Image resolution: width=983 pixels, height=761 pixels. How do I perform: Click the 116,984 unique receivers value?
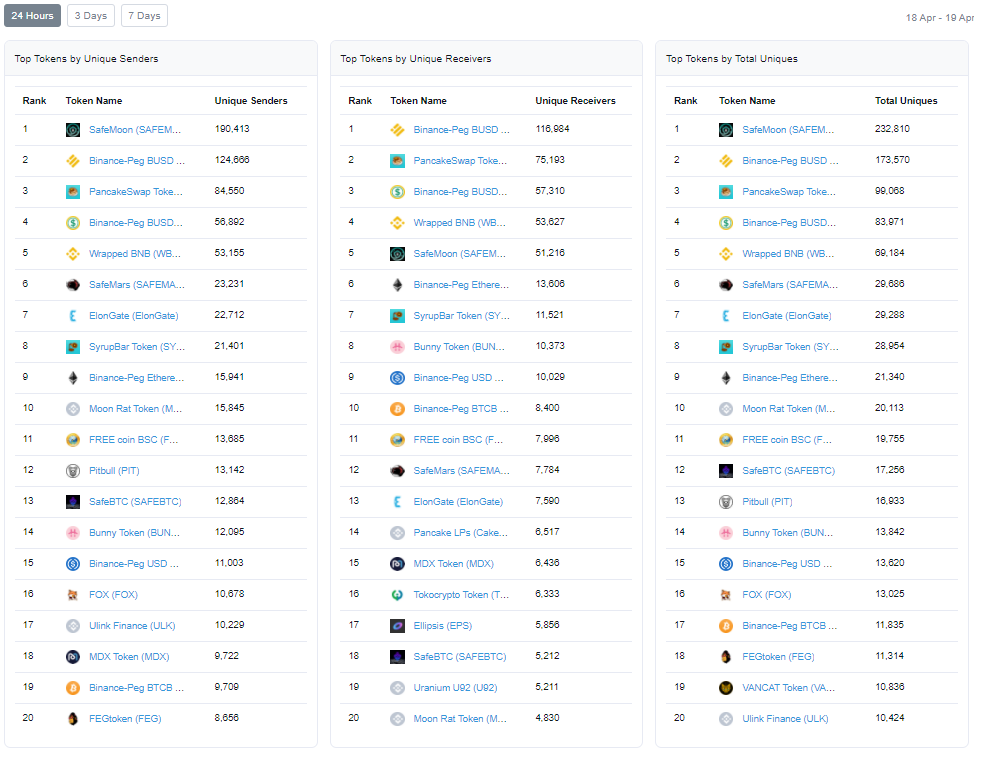(x=552, y=129)
